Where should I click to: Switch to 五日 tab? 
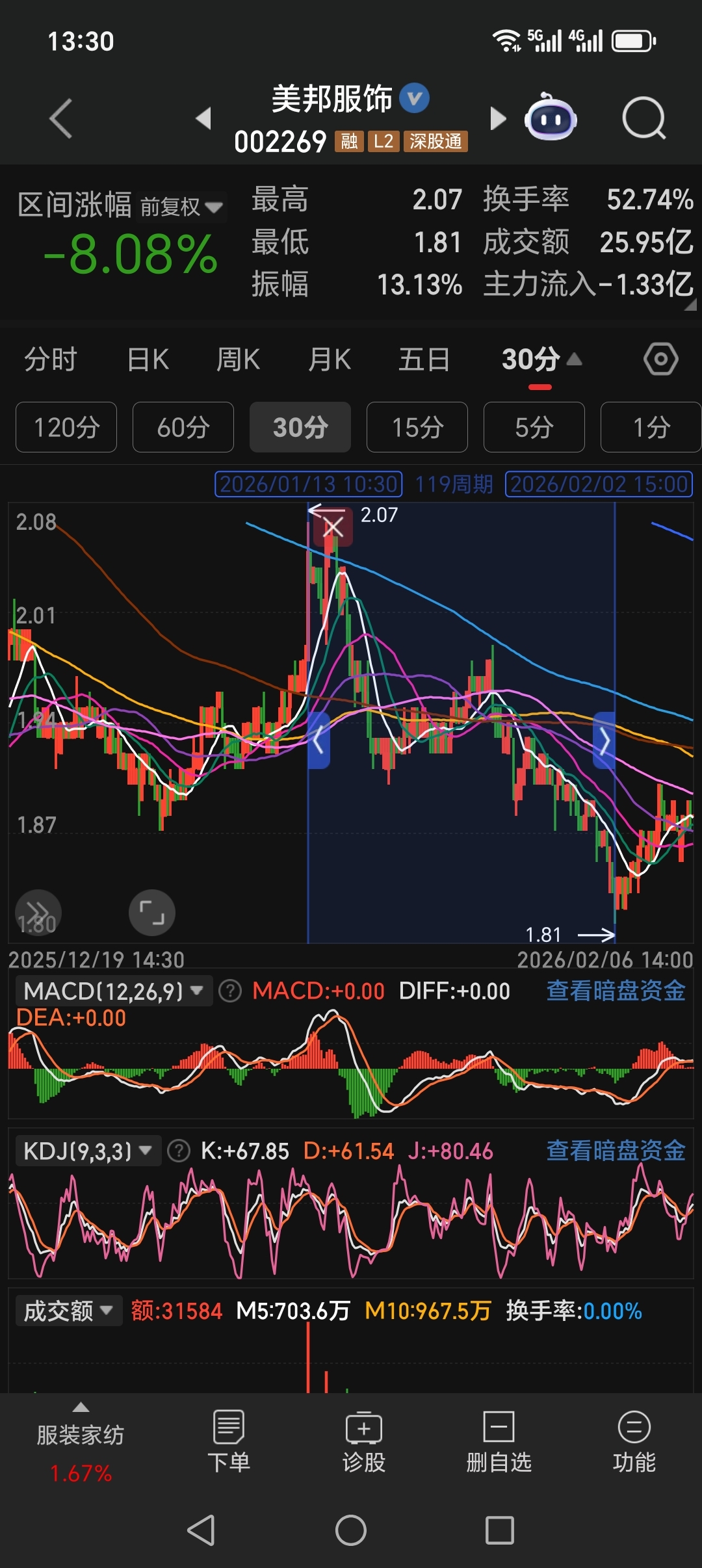coord(424,359)
